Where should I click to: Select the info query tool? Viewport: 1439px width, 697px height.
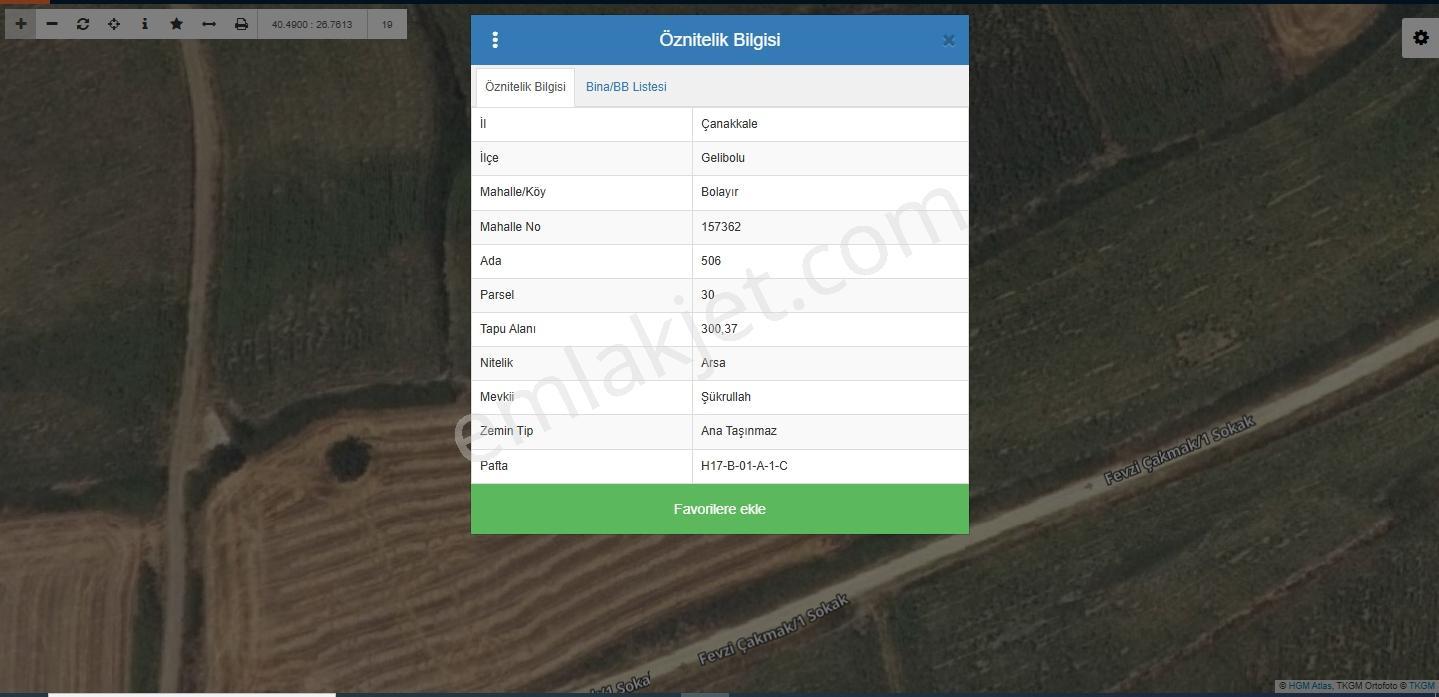coord(145,24)
